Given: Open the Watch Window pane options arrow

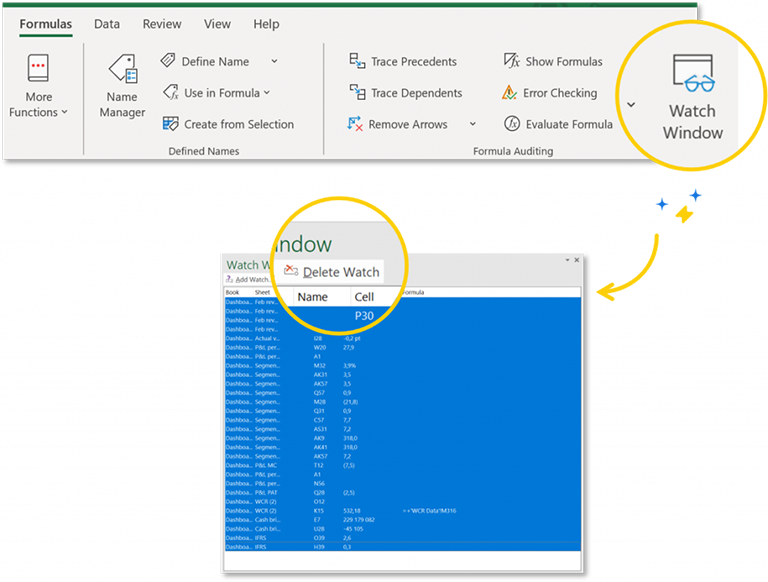Looking at the screenshot, I should tap(567, 260).
